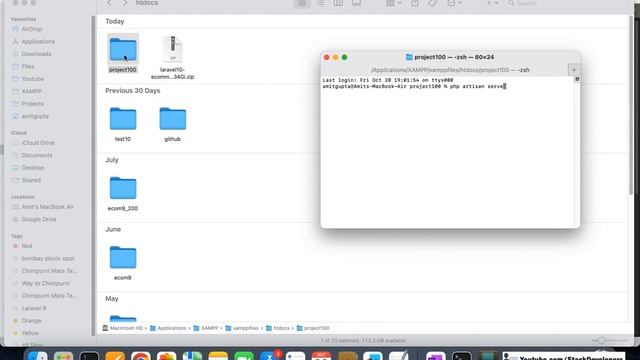Open Documents in the sidebar
The width and height of the screenshot is (640, 360).
coord(37,156)
